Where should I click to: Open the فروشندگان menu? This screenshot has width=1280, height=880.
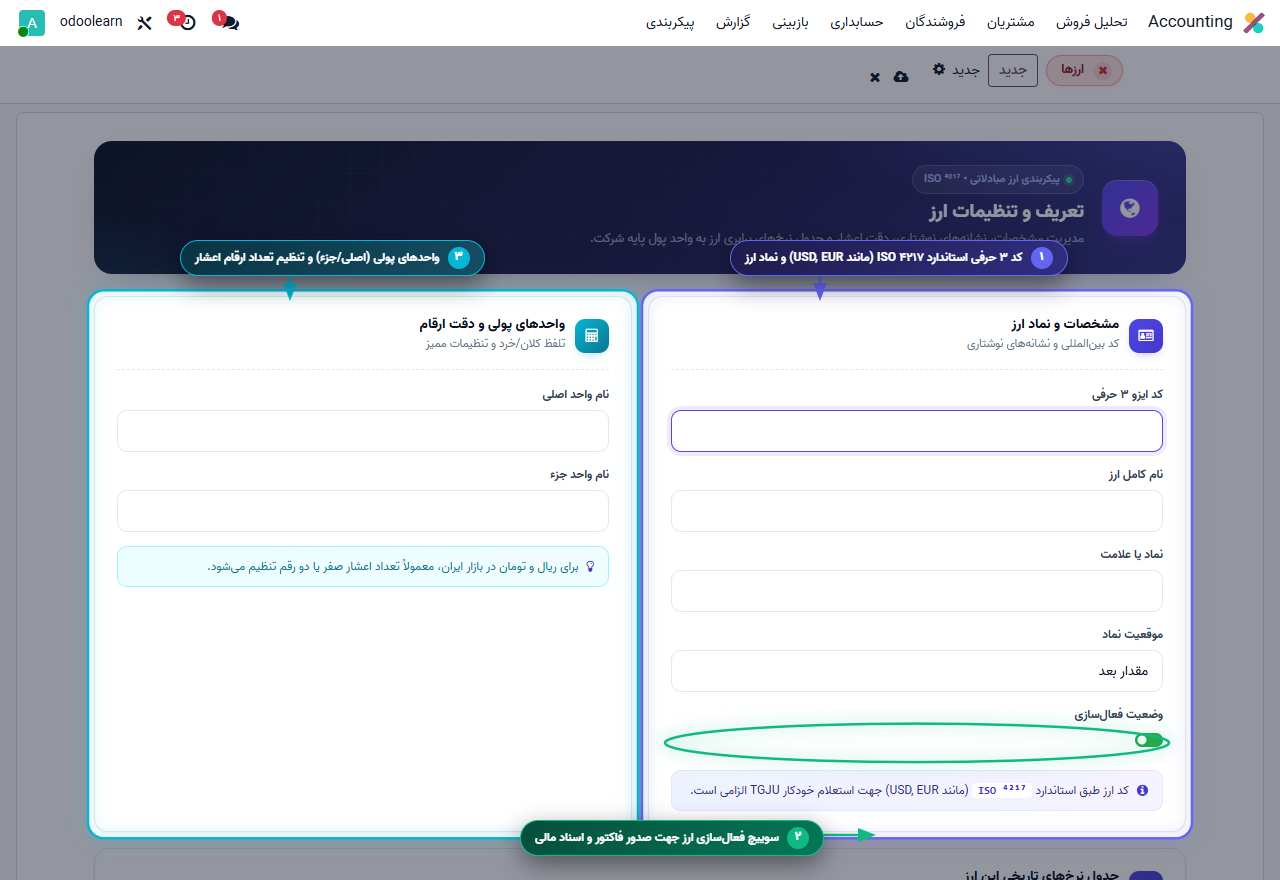tap(935, 22)
